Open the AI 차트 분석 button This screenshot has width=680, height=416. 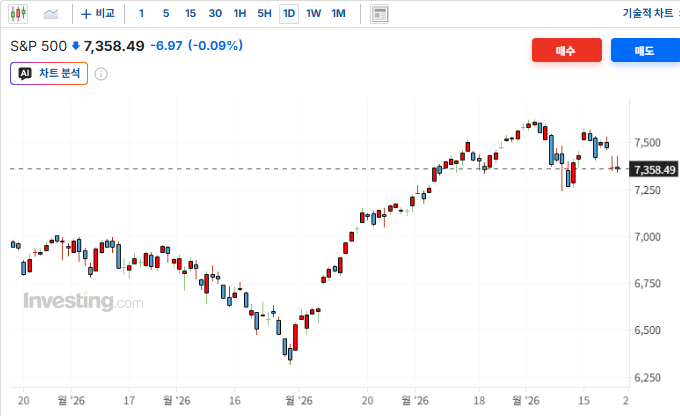(49, 73)
